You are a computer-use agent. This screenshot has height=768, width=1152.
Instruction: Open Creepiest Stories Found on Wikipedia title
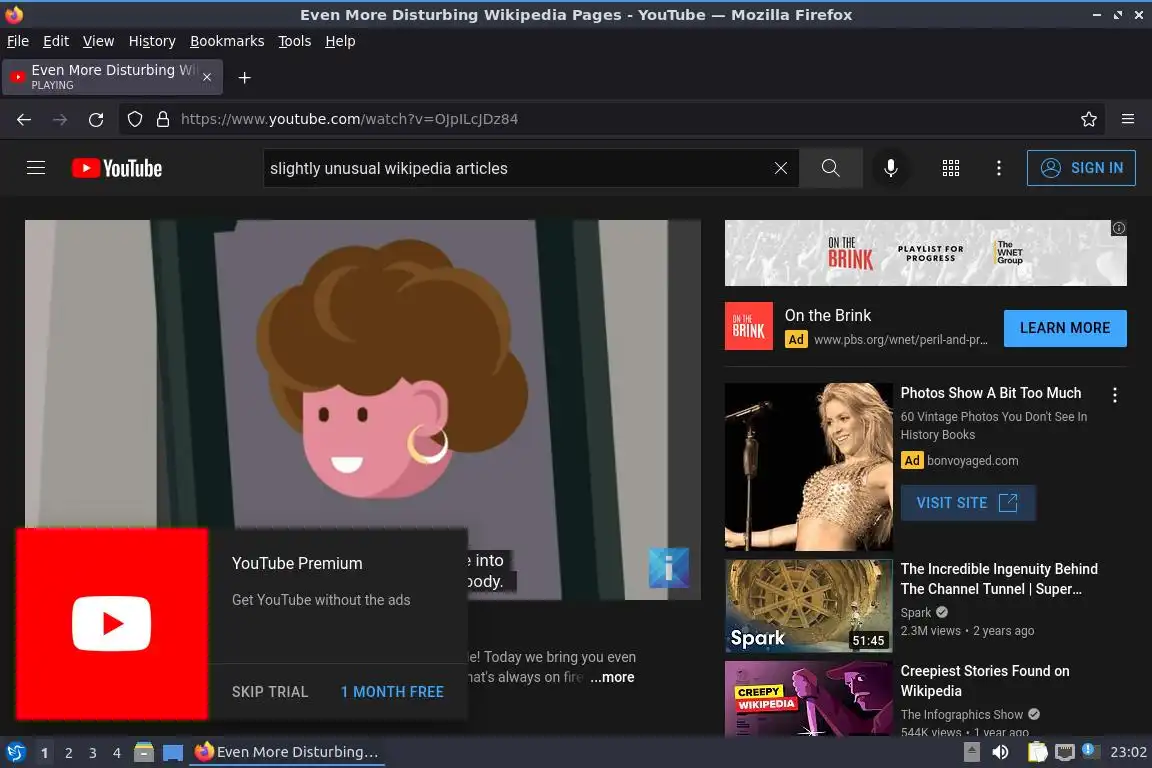(984, 681)
